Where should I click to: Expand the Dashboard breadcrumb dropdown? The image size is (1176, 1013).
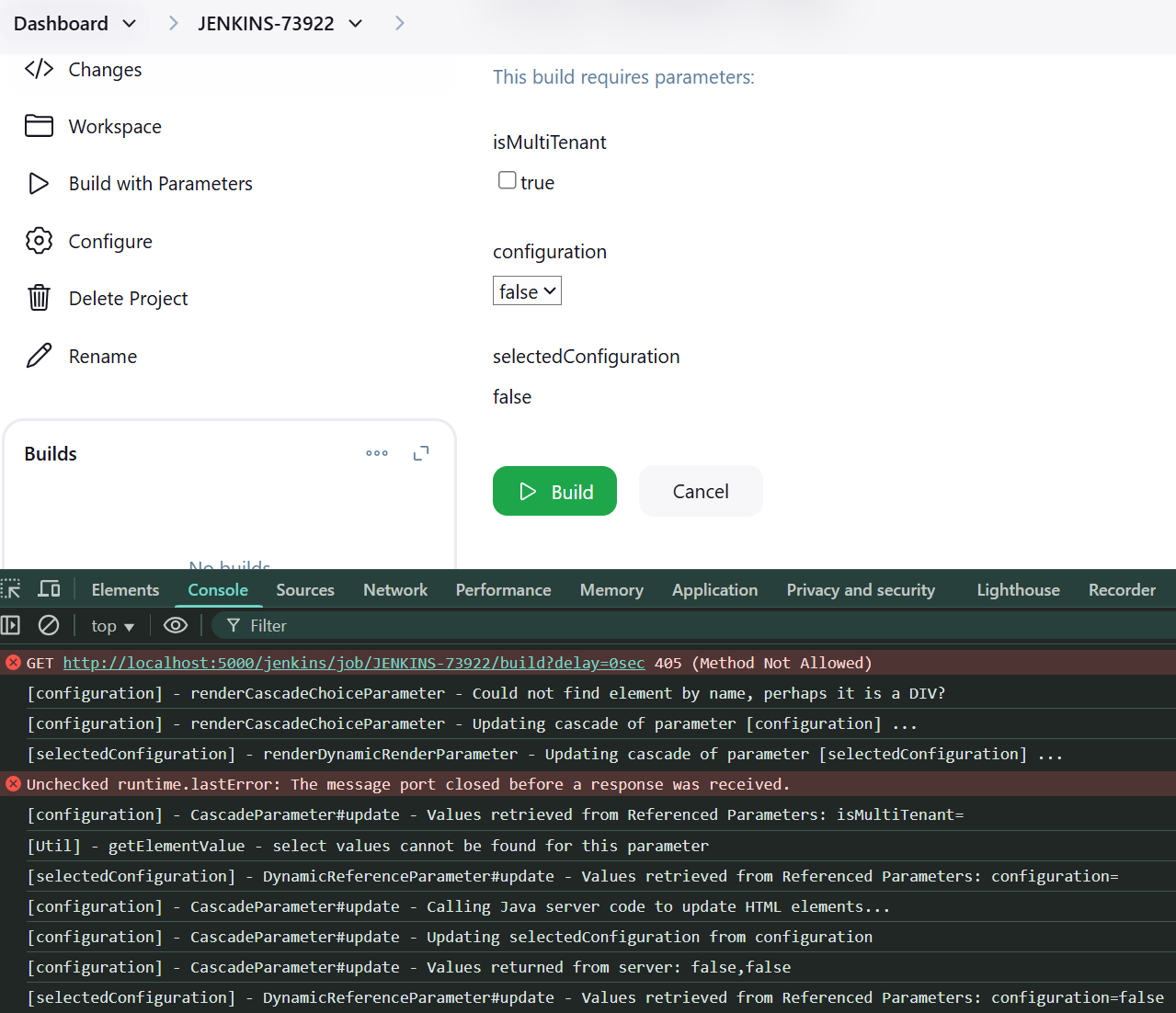click(x=130, y=24)
